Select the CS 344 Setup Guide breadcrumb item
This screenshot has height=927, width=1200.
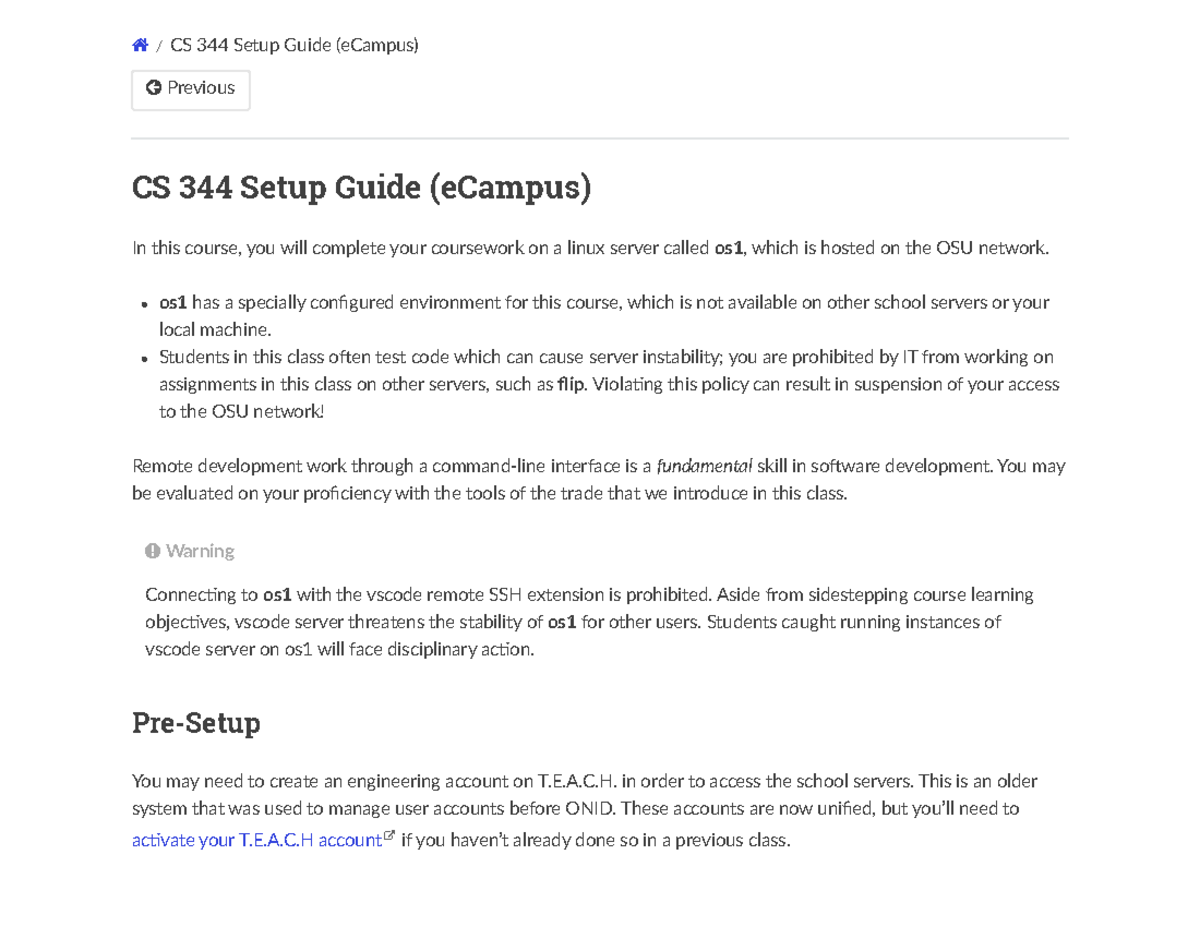294,44
